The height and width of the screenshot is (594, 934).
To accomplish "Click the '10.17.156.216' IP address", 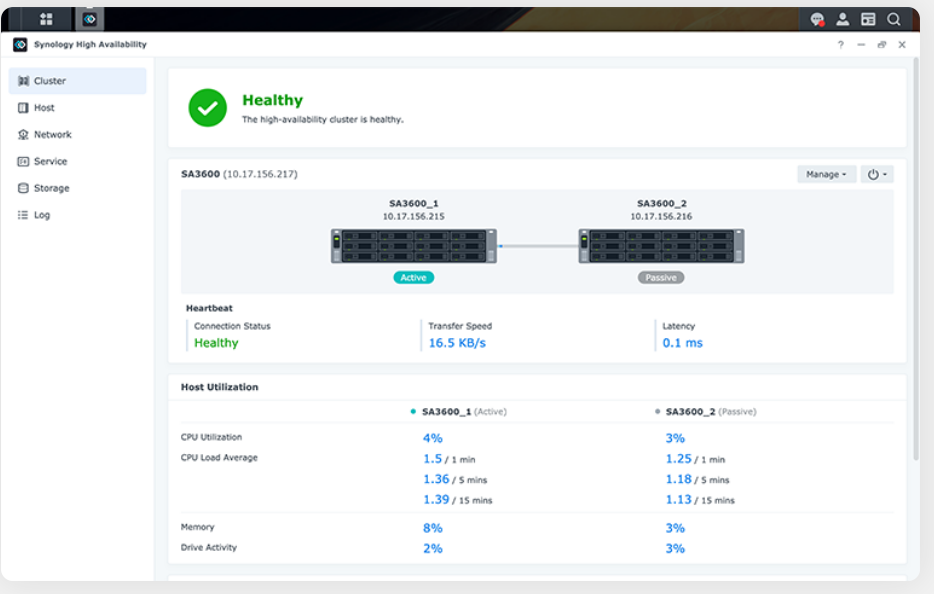I will pyautogui.click(x=661, y=216).
